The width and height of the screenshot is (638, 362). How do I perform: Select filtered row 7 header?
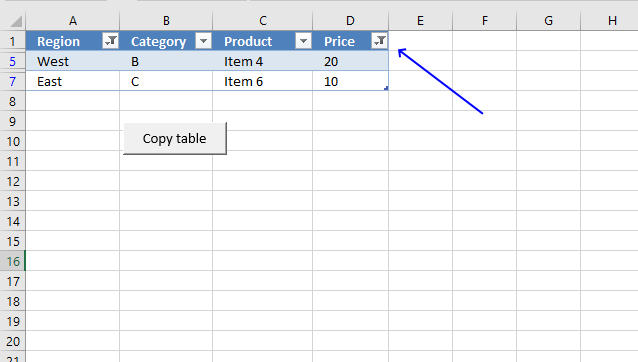(13, 81)
